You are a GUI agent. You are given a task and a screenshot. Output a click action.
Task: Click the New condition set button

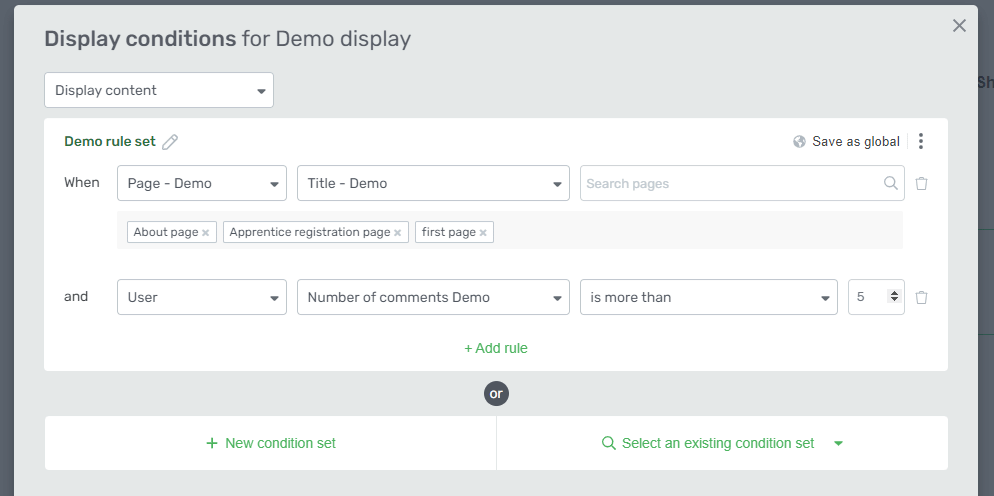[271, 443]
